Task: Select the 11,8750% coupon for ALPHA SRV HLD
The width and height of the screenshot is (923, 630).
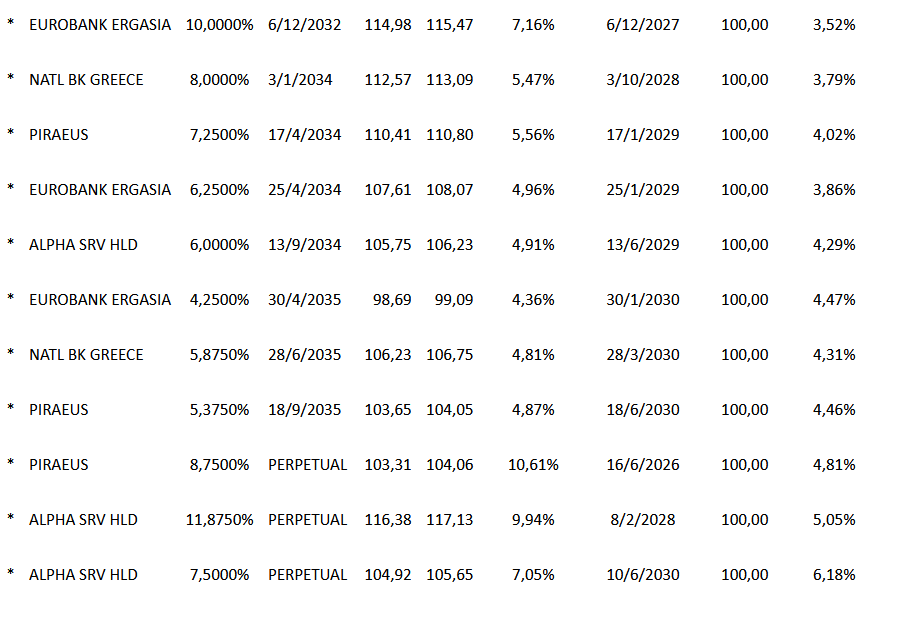Action: click(x=219, y=520)
